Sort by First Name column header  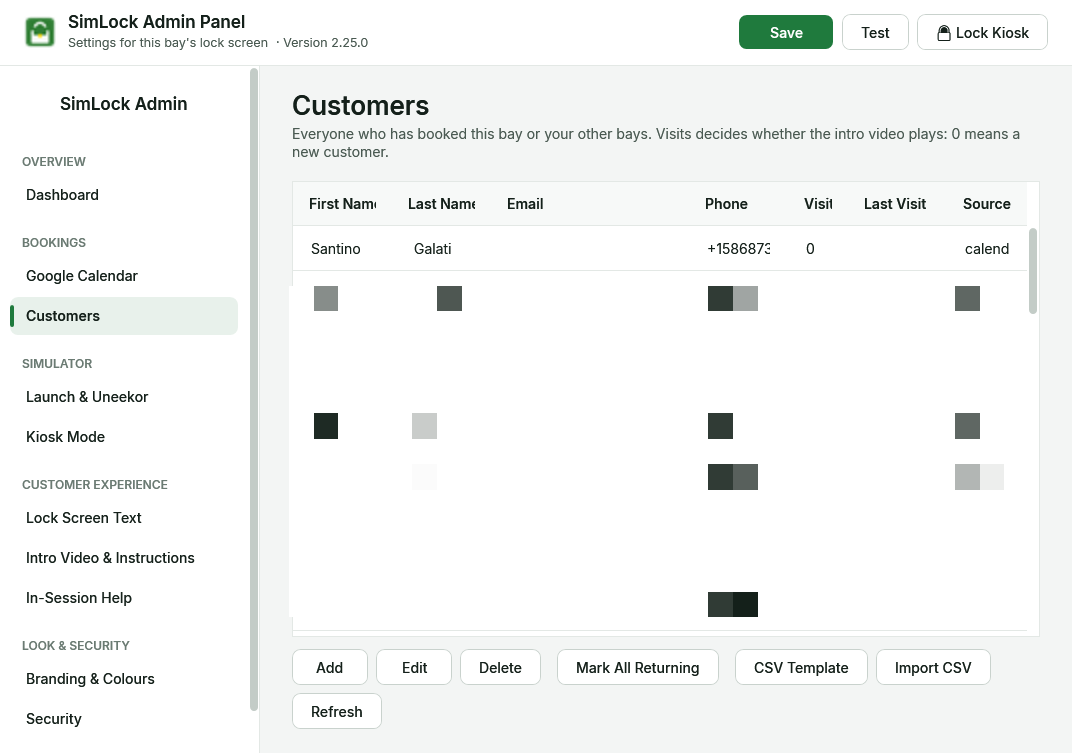[343, 204]
